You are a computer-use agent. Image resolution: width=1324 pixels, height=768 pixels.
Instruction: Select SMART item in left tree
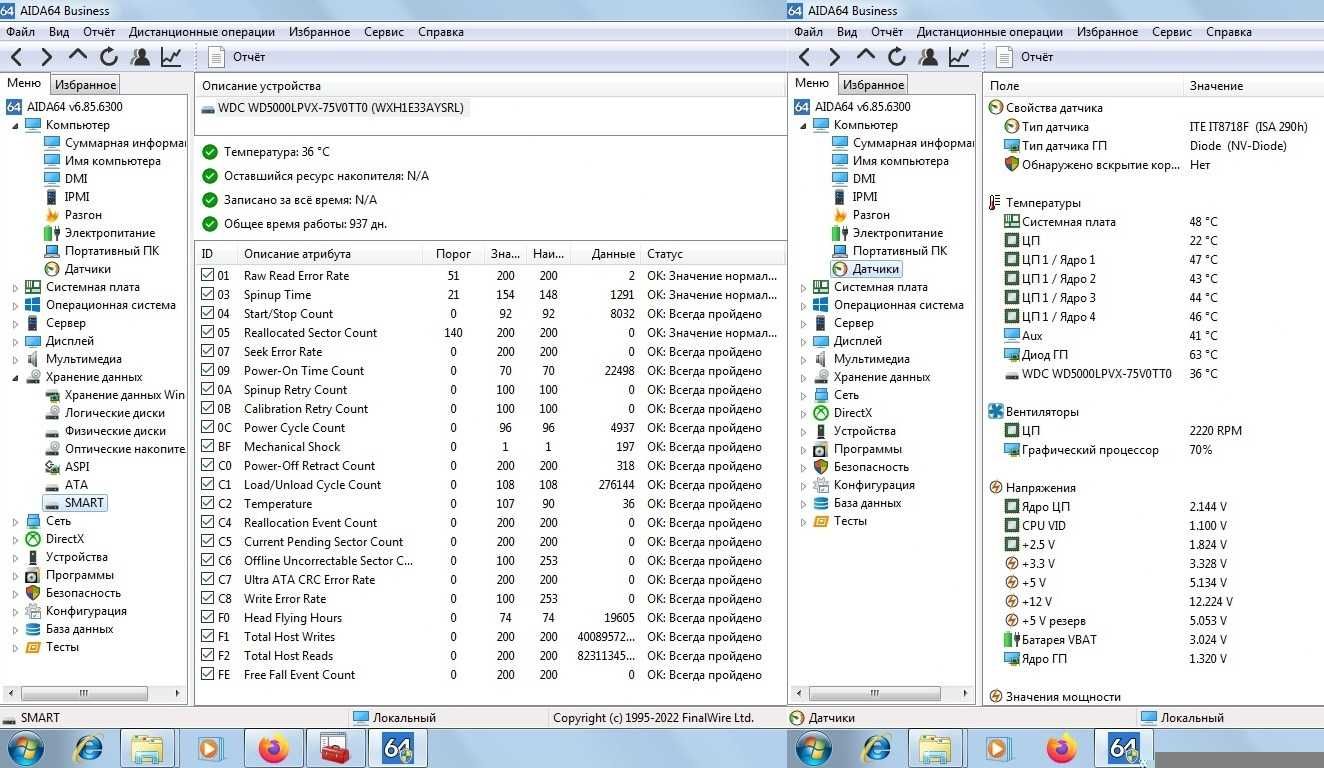tap(75, 503)
